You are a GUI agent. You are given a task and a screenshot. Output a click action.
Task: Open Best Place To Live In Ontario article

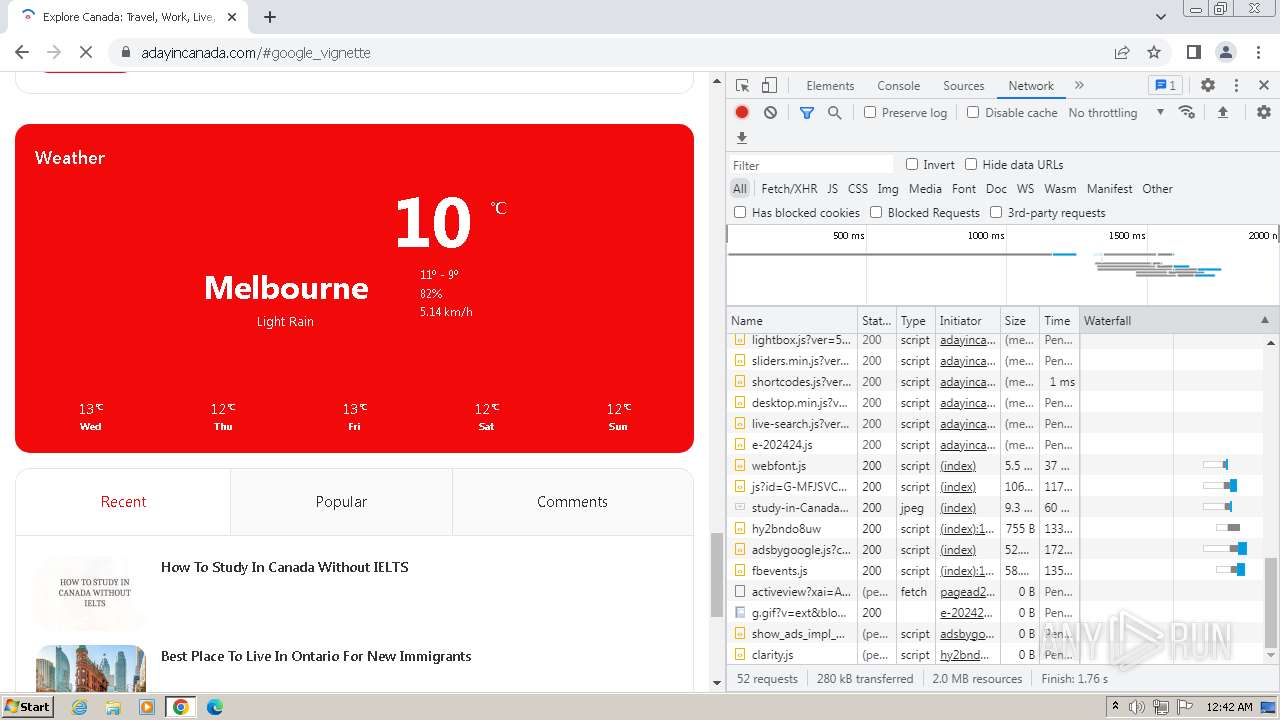[x=316, y=656]
